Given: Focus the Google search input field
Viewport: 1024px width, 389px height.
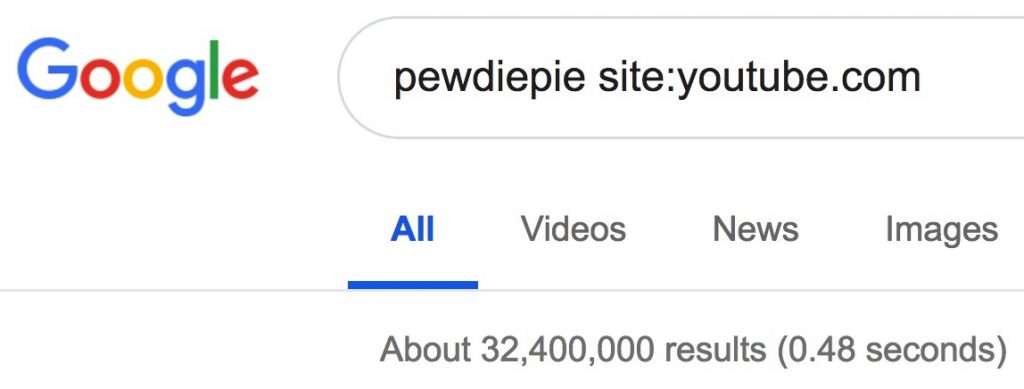Looking at the screenshot, I should pyautogui.click(x=680, y=78).
